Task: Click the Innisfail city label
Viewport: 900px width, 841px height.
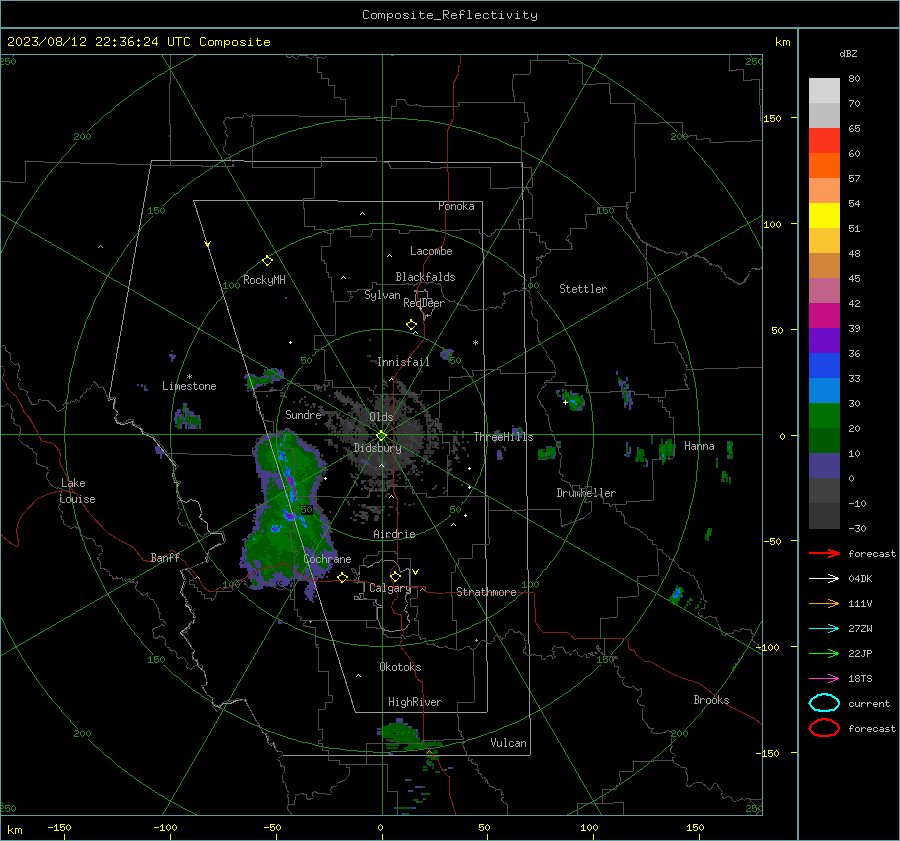Action: point(403,362)
